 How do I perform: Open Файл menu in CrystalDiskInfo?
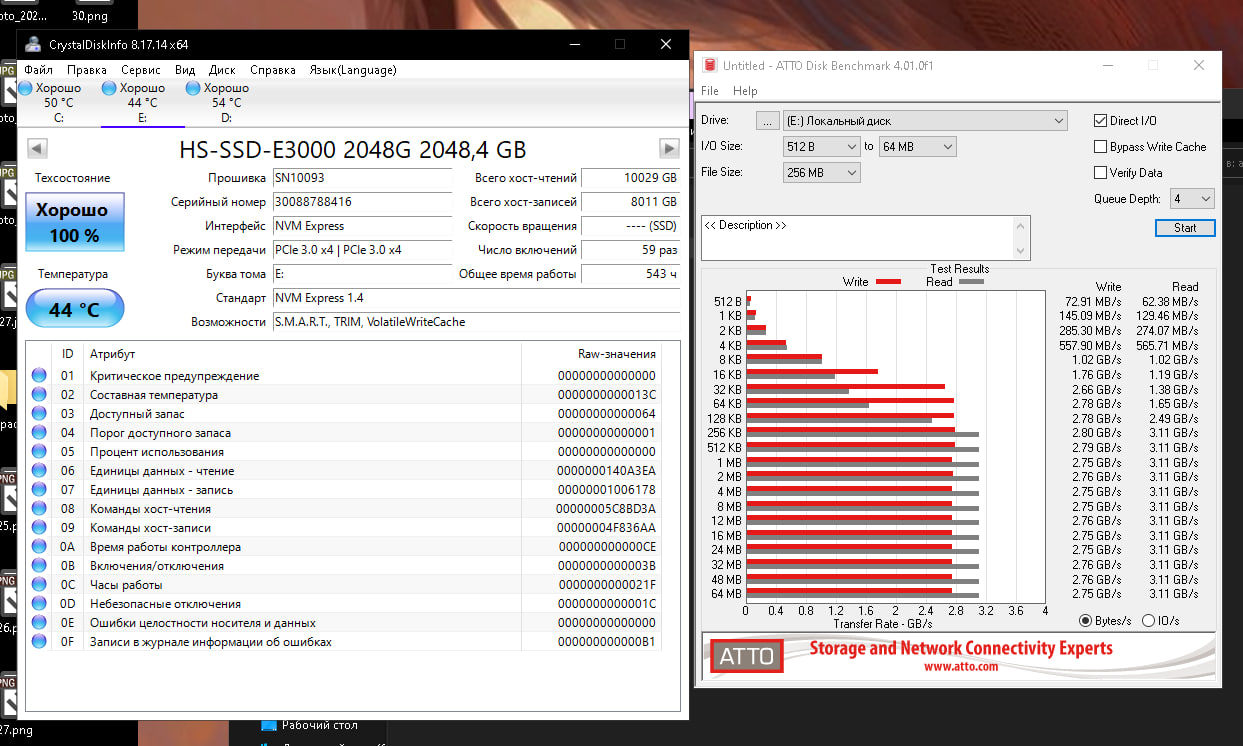coord(39,70)
